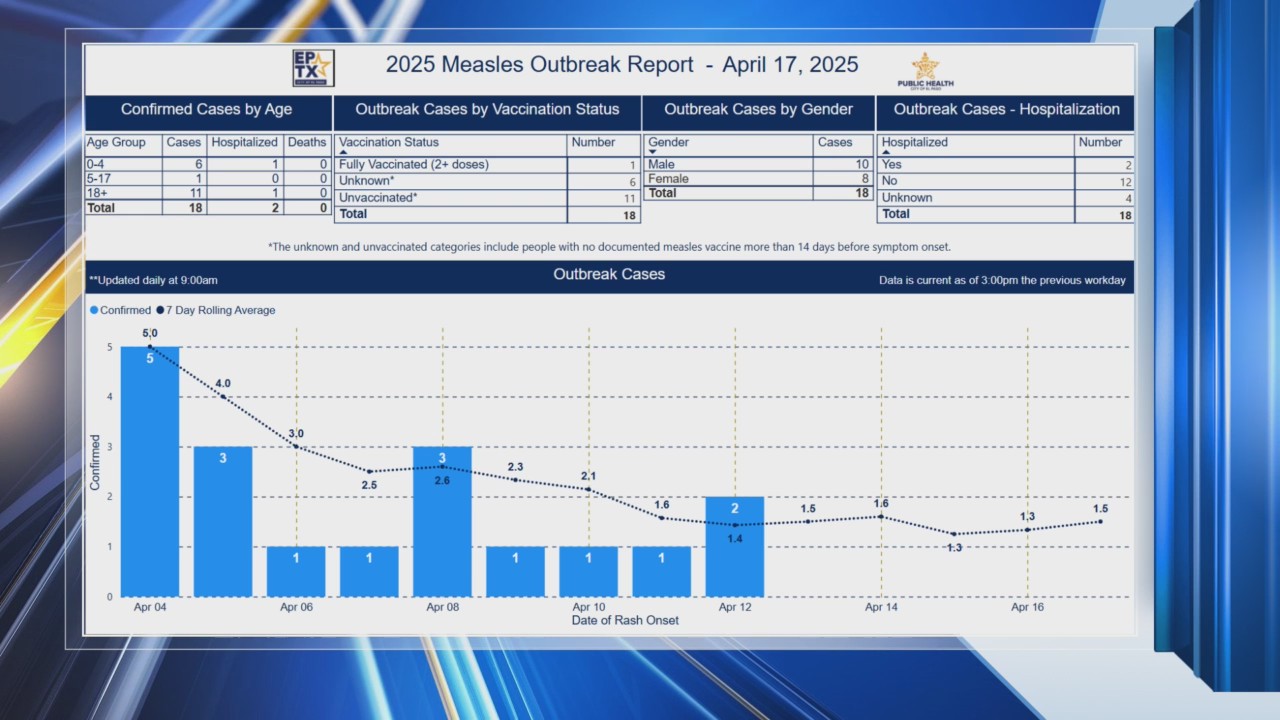Click the 1.3 point near Apr 16
Screen dimensions: 1280x720
coord(1027,528)
